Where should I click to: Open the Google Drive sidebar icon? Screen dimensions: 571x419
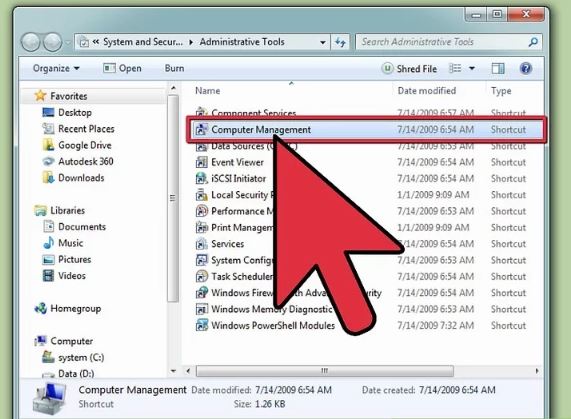(48, 145)
